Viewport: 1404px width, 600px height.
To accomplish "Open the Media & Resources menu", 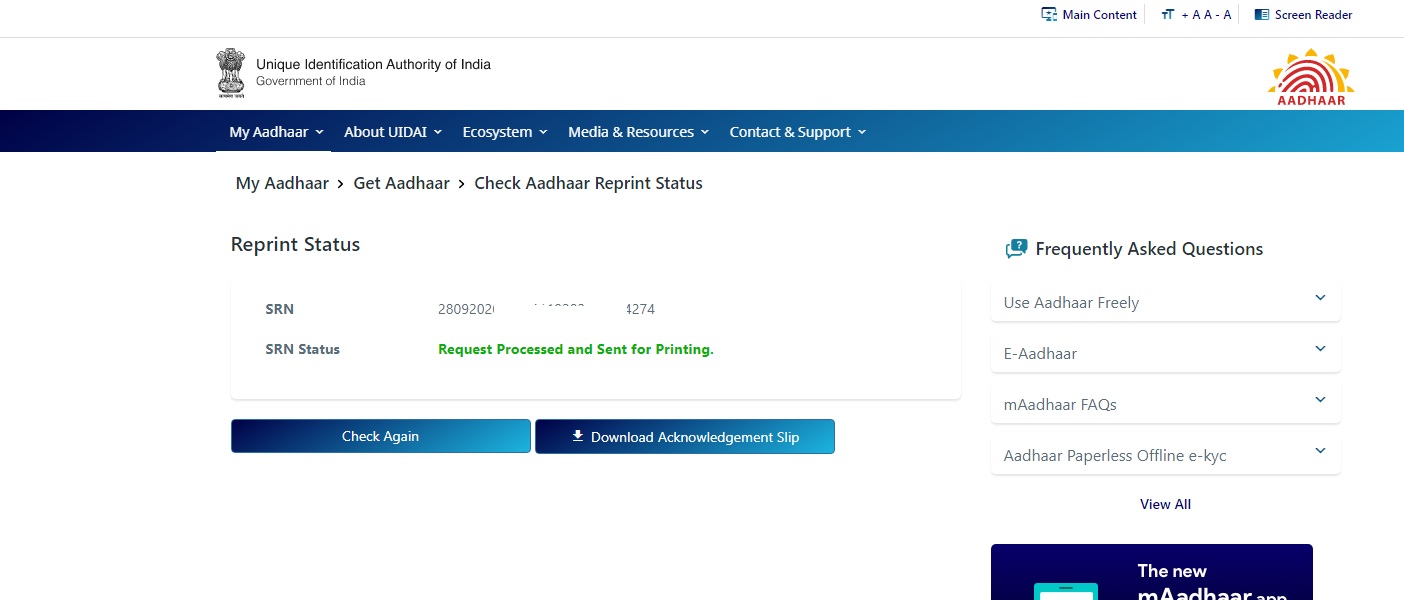I will pyautogui.click(x=638, y=132).
